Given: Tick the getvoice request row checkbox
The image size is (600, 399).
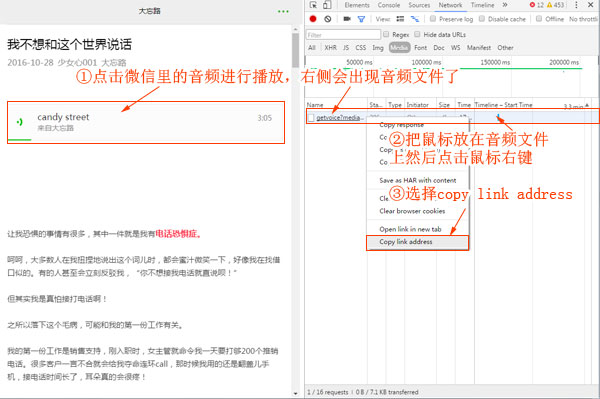Looking at the screenshot, I should point(311,118).
